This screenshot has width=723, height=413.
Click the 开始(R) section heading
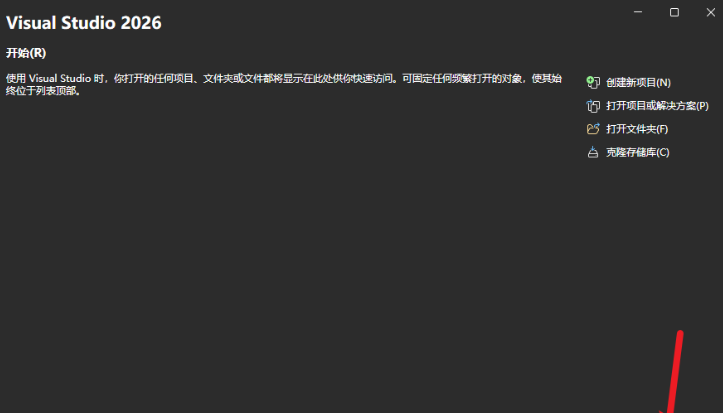(x=26, y=53)
